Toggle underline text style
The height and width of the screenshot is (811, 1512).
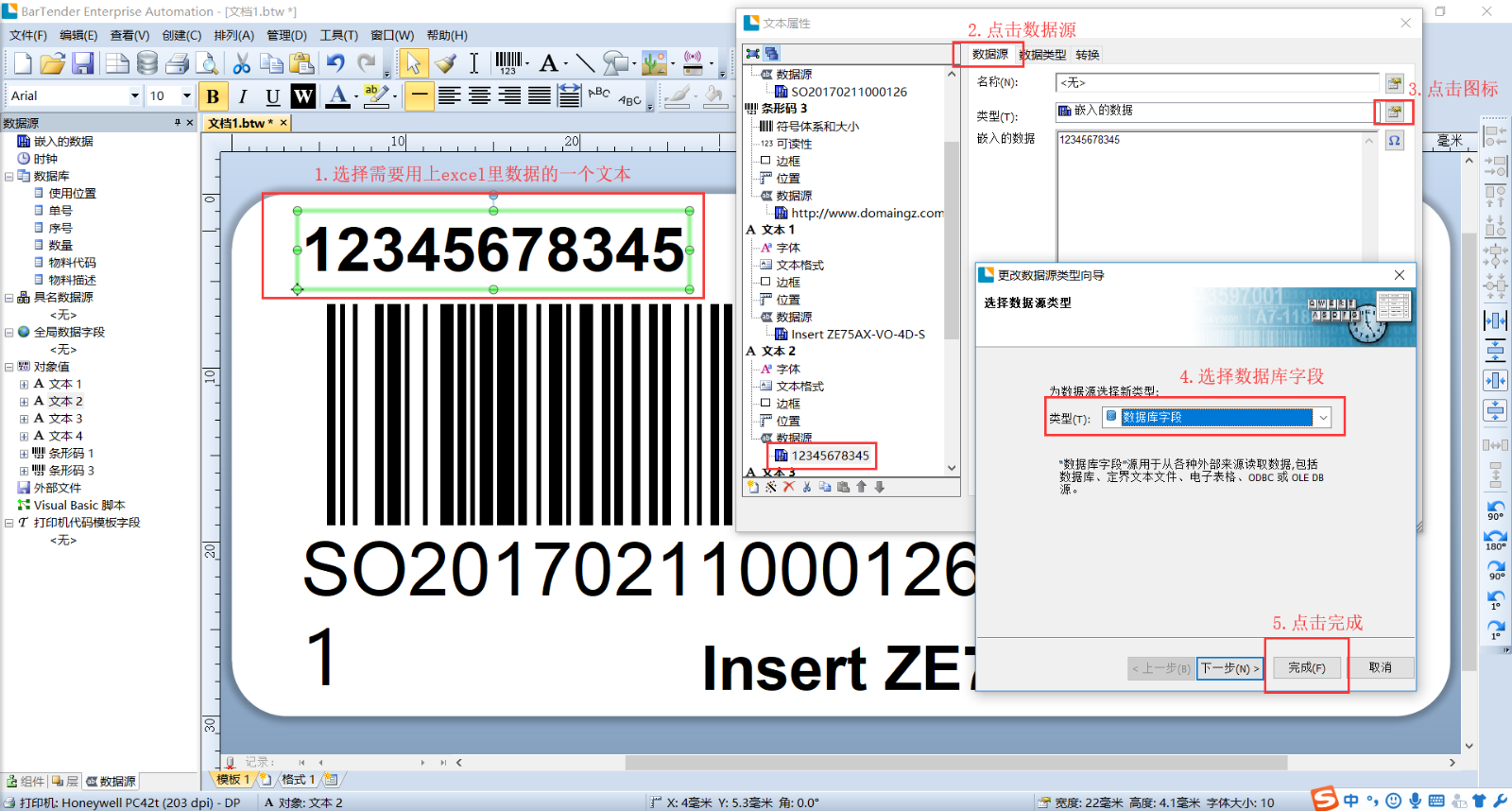[272, 96]
